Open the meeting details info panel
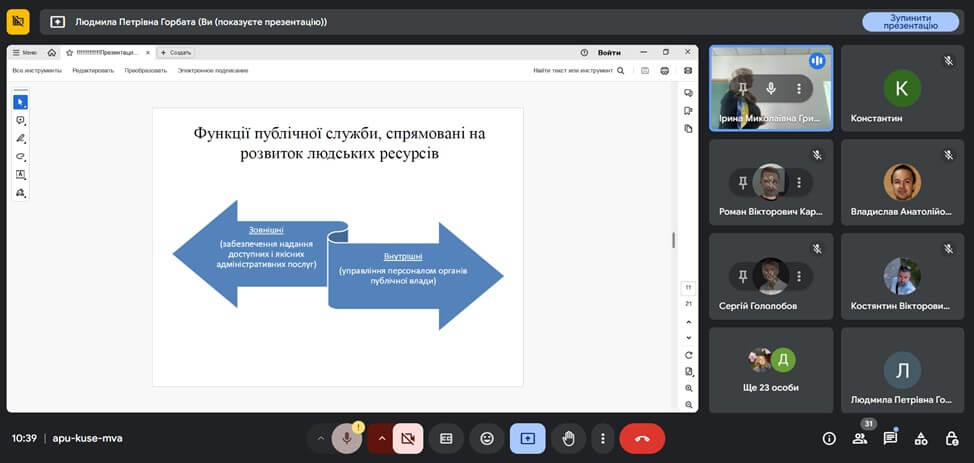This screenshot has height=463, width=974. pyautogui.click(x=829, y=438)
